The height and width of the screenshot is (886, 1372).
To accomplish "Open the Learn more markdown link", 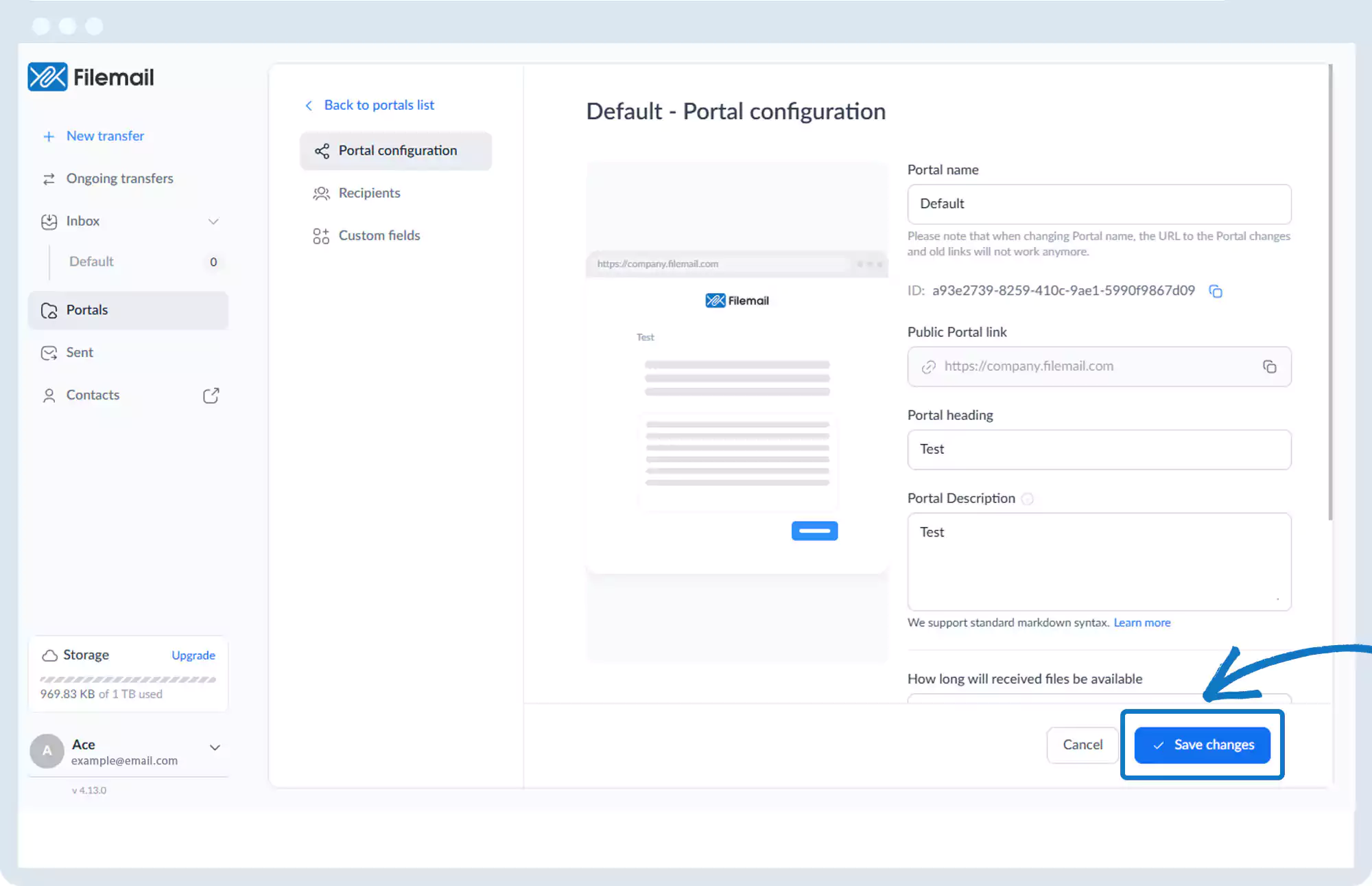I will [x=1142, y=622].
